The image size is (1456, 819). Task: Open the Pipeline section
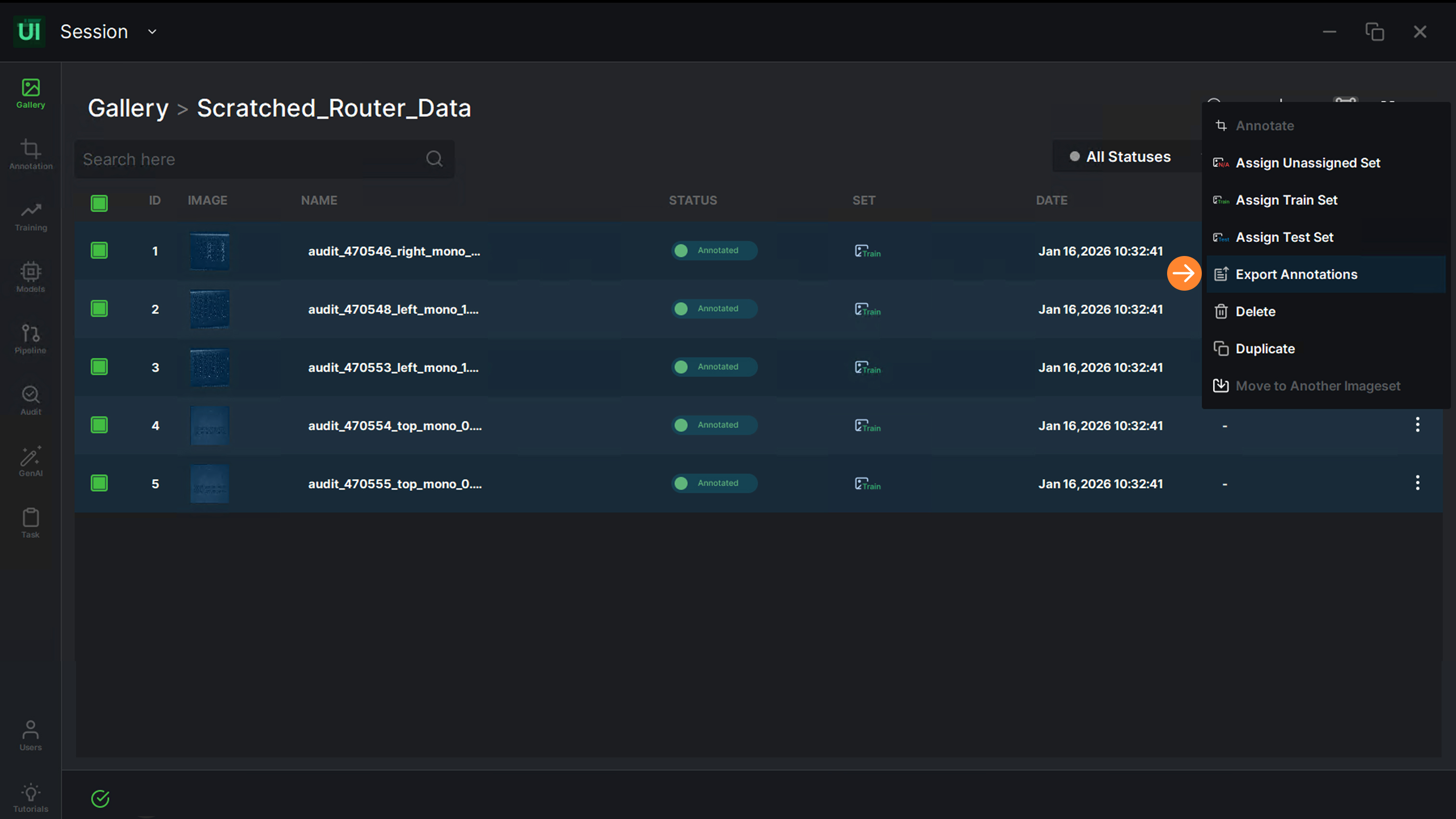pos(30,339)
